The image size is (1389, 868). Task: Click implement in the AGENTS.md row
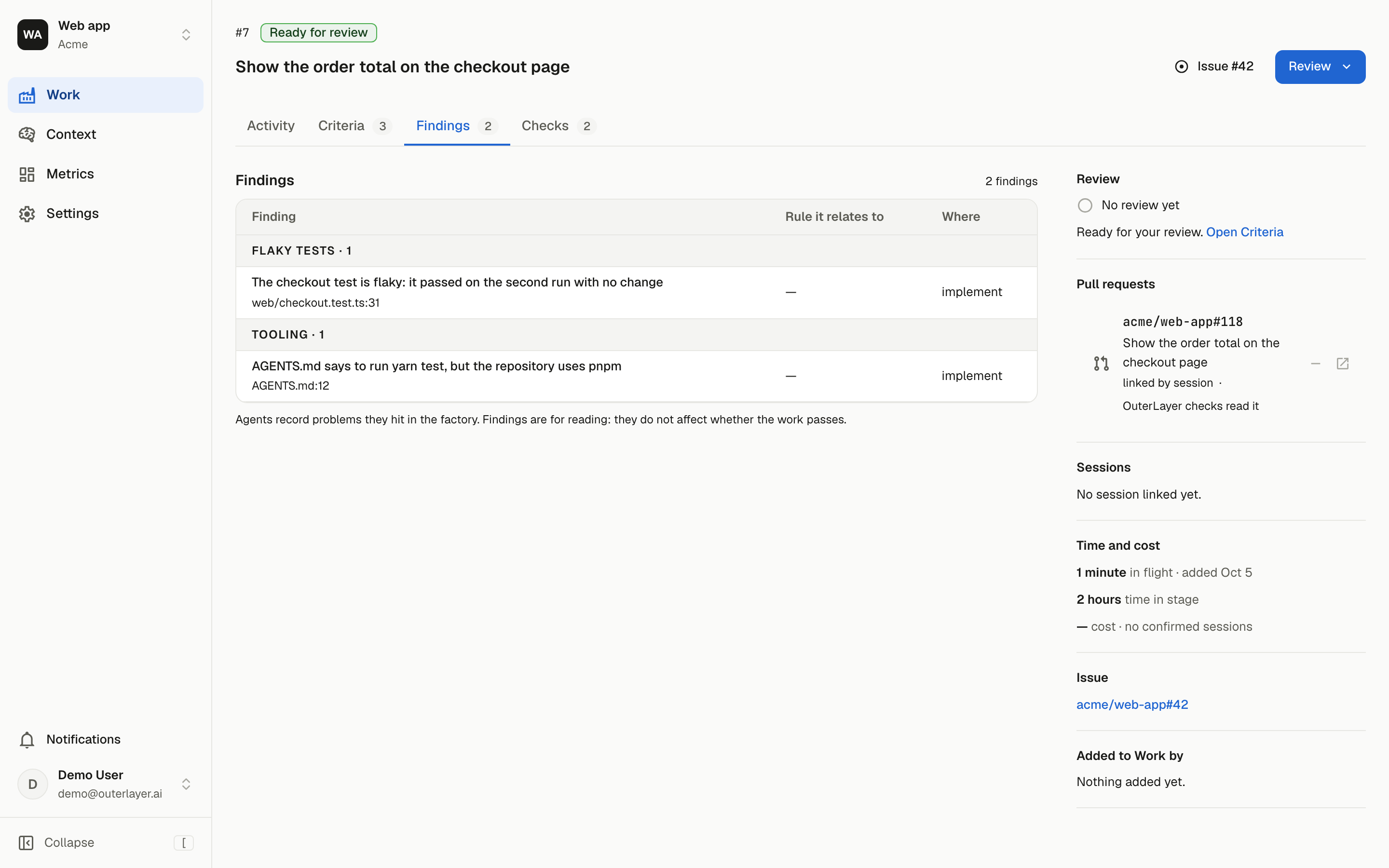coord(972,376)
